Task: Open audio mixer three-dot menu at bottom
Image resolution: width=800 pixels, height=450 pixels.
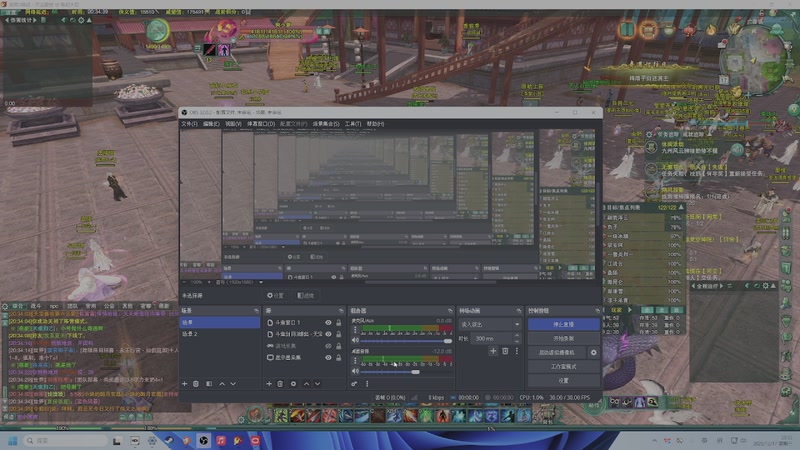Action: [367, 384]
